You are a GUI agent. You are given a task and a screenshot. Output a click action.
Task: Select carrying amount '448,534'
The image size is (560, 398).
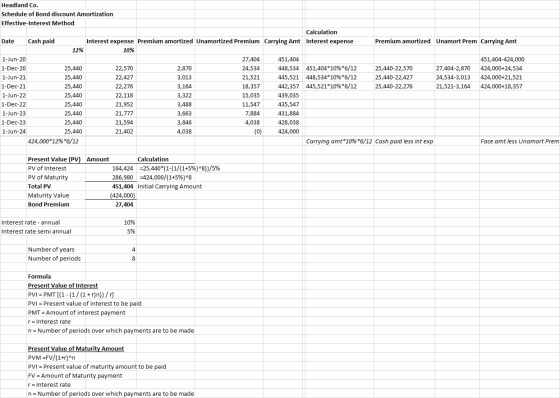pyautogui.click(x=288, y=68)
